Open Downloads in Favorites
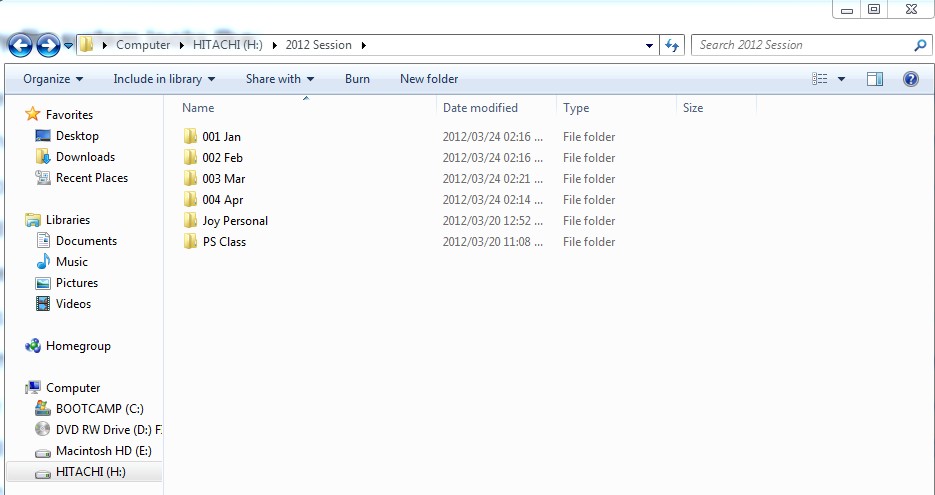This screenshot has width=935, height=495. [x=85, y=157]
